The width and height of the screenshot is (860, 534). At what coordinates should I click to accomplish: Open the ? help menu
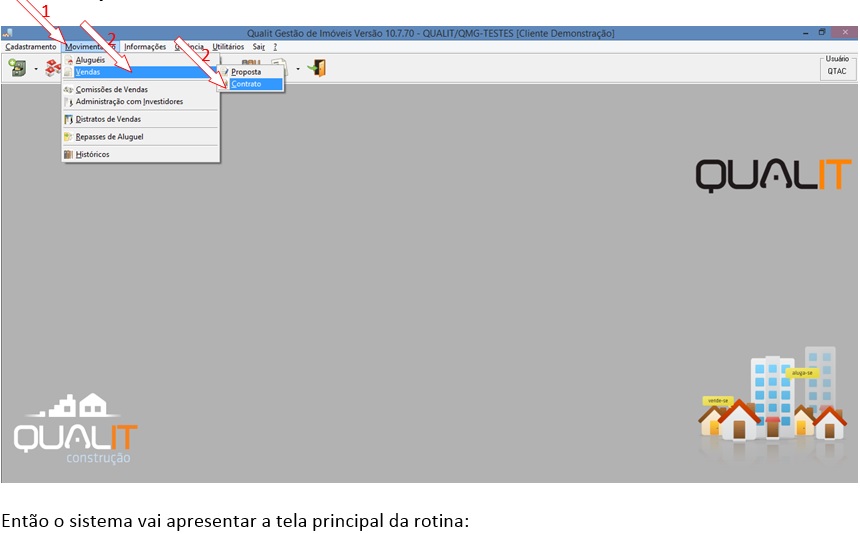[275, 47]
